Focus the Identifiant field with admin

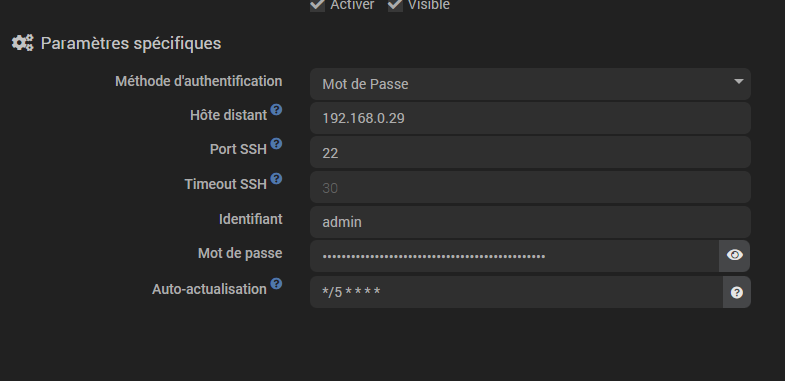530,222
